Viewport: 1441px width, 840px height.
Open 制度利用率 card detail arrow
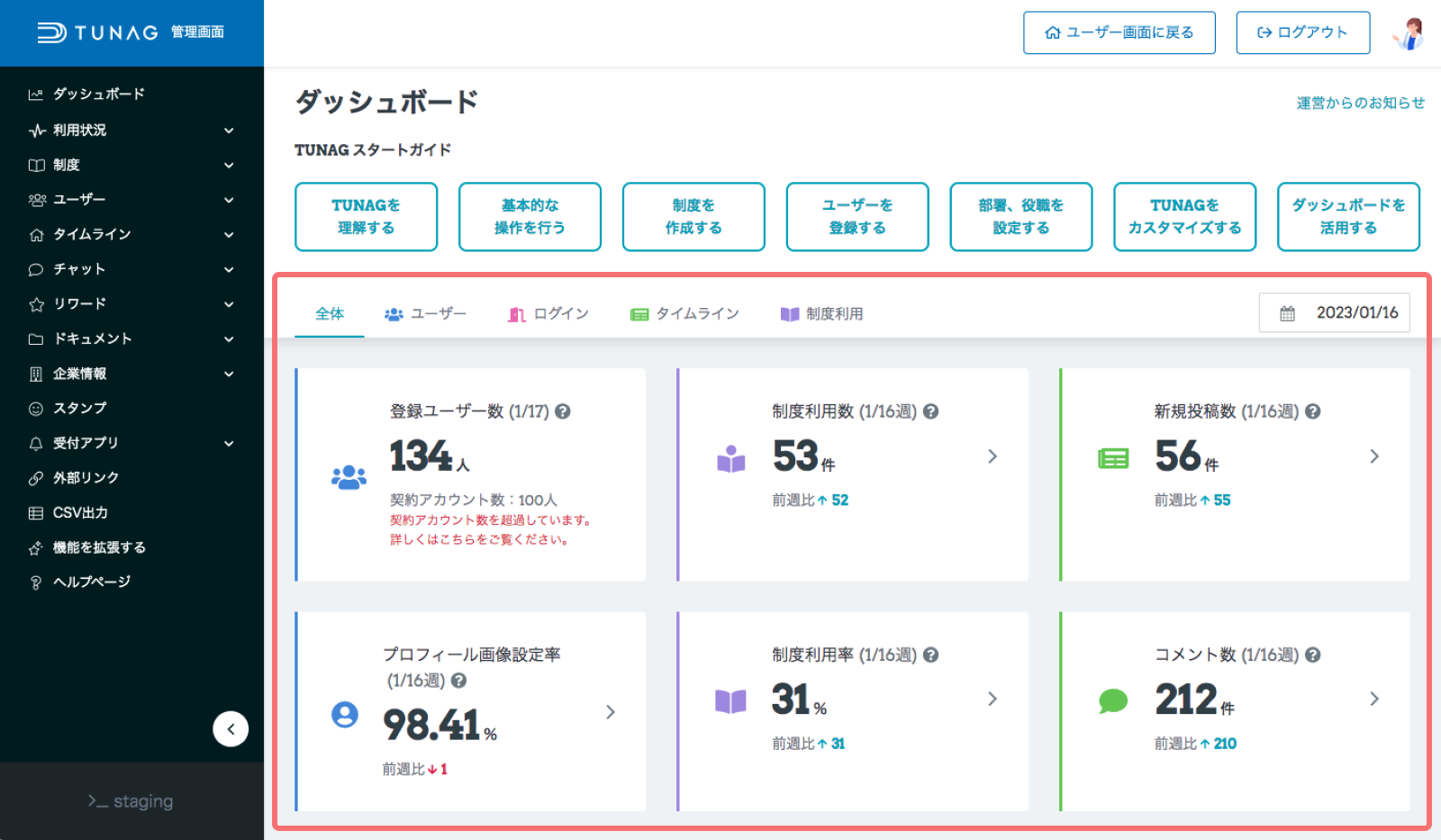[992, 699]
